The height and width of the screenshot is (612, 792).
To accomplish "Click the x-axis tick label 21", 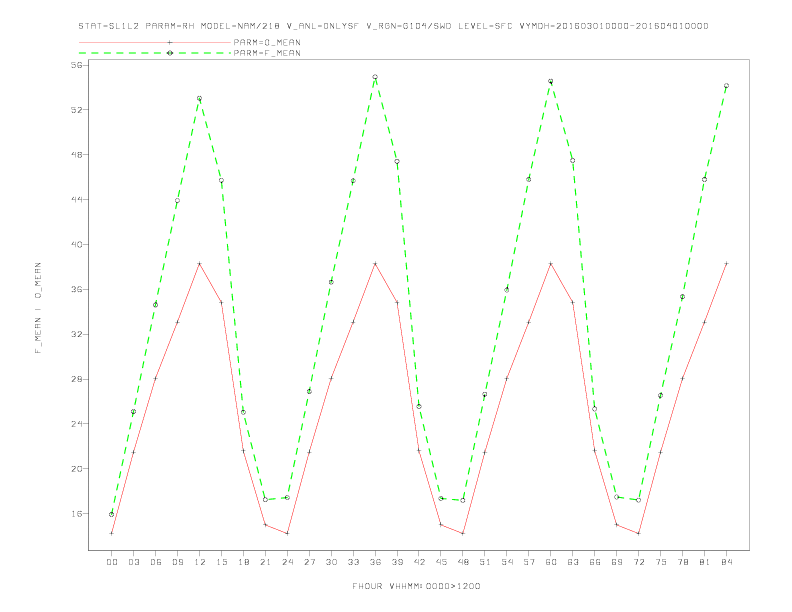I will pyautogui.click(x=265, y=562).
